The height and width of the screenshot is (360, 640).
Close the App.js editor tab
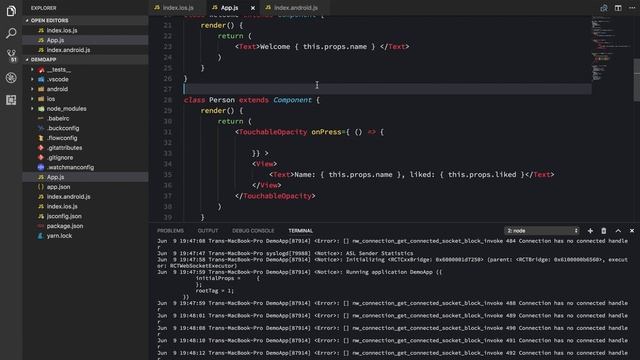pyautogui.click(x=253, y=8)
